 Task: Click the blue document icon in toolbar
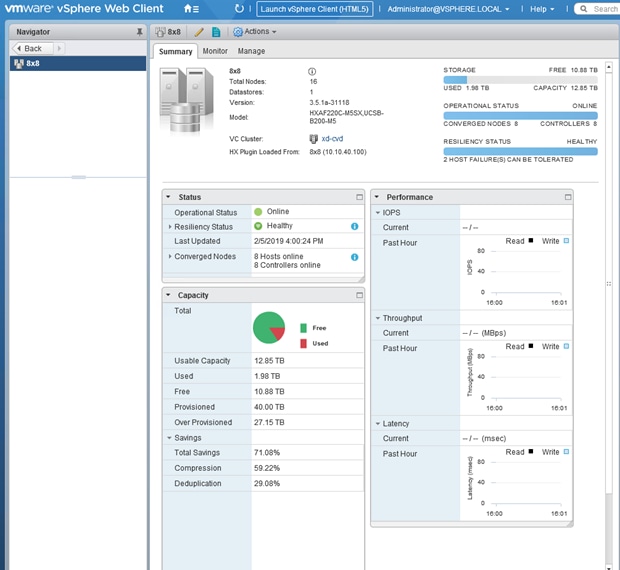pos(216,32)
